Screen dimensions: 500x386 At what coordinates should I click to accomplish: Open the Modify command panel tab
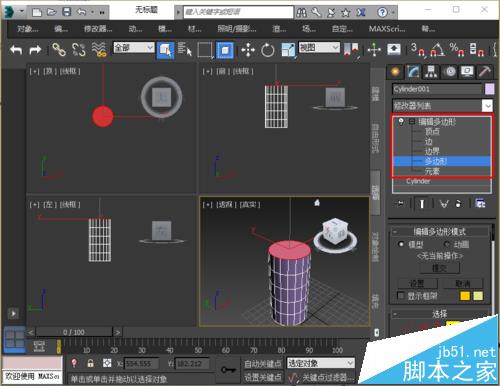click(x=413, y=71)
